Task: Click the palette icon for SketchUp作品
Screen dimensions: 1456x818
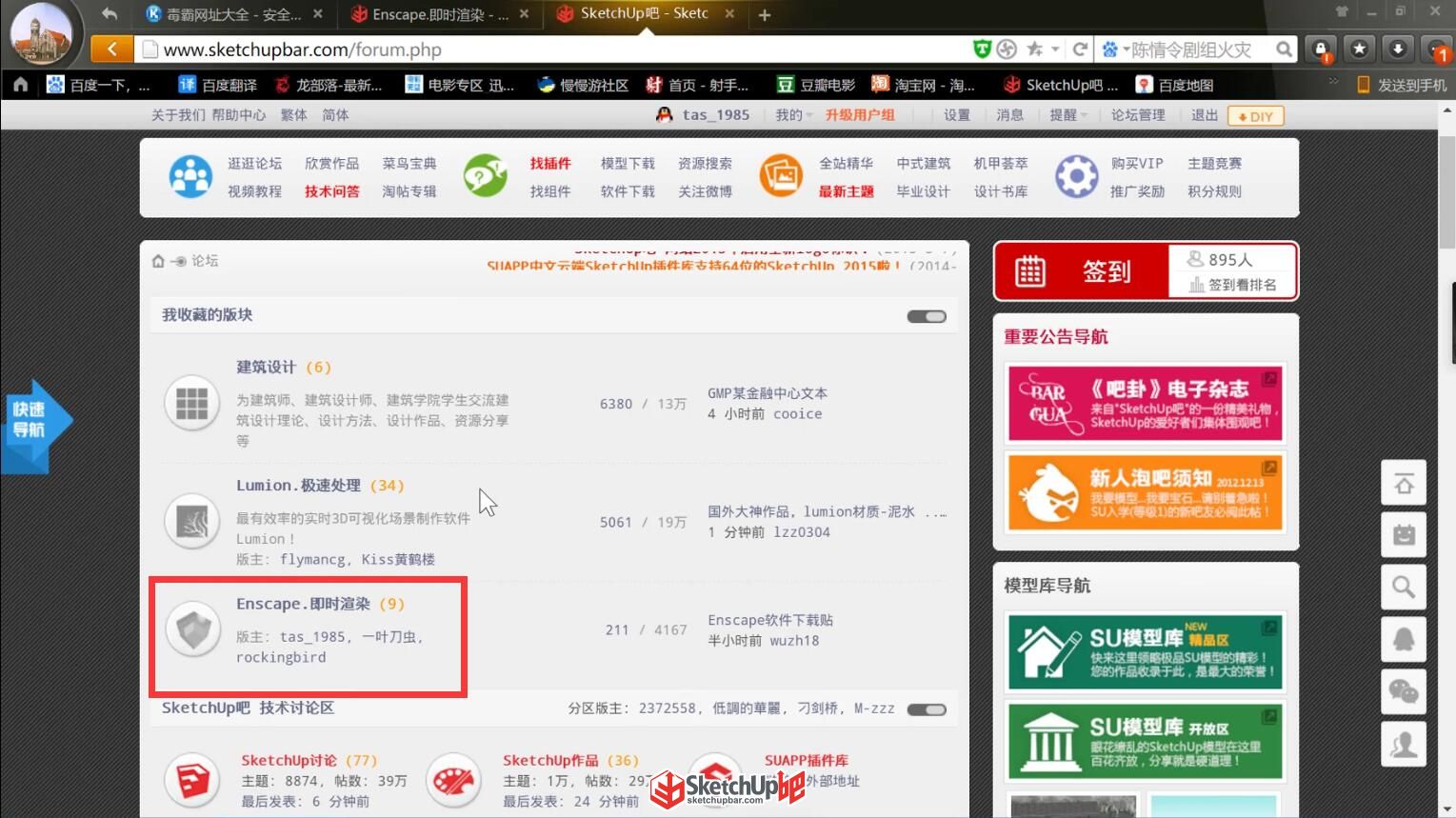Action: pyautogui.click(x=454, y=780)
